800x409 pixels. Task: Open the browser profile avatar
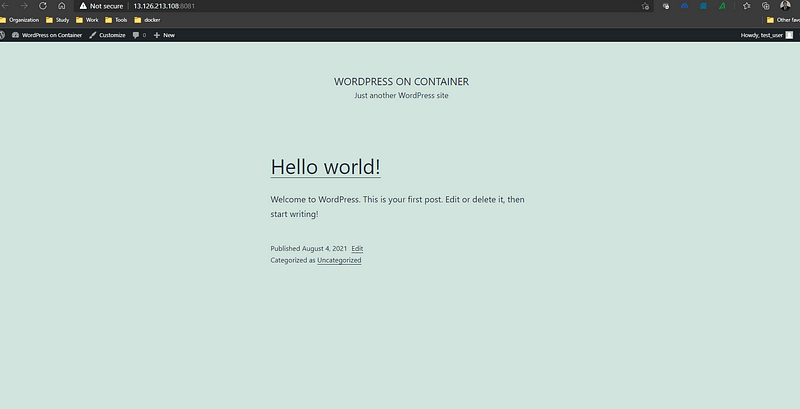pos(785,6)
